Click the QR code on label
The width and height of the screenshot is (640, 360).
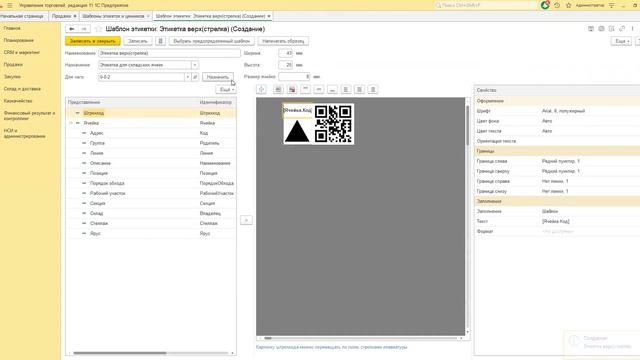click(x=333, y=124)
